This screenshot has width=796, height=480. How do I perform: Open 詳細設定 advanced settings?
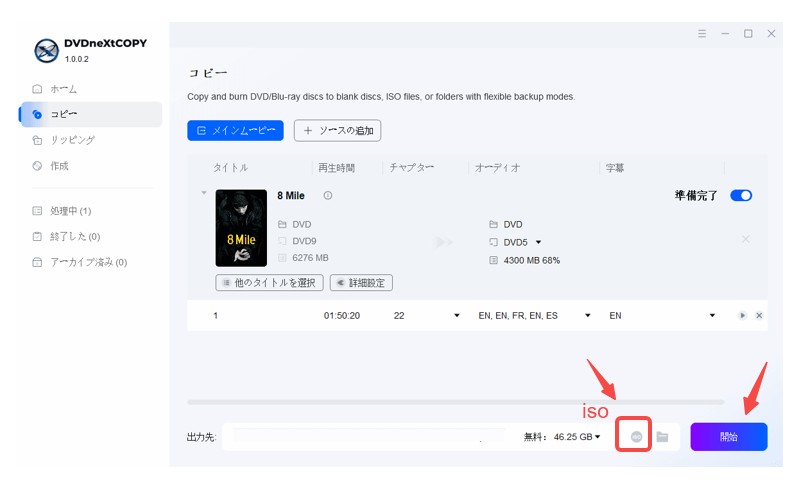click(x=361, y=283)
